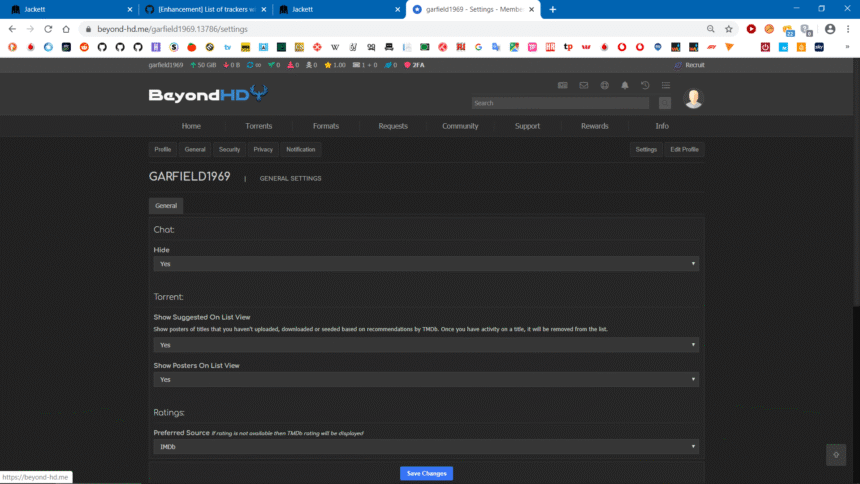
Task: Click the scroll-to-top arrow button
Action: point(836,454)
